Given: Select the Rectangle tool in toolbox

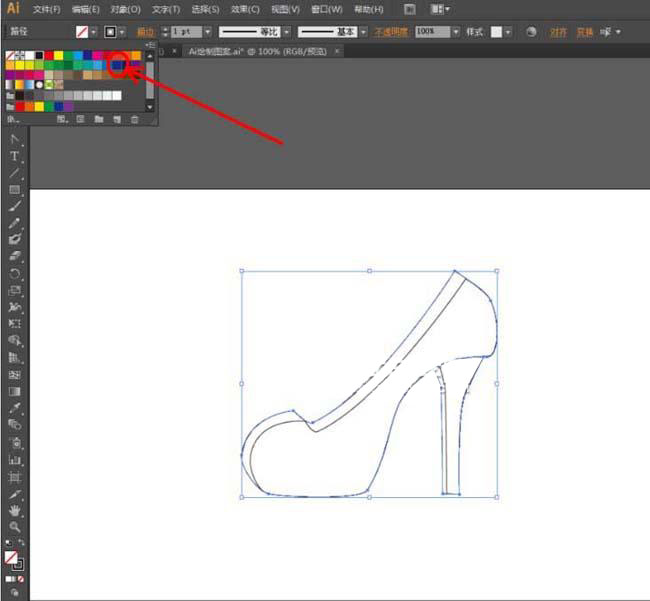Looking at the screenshot, I should (15, 190).
